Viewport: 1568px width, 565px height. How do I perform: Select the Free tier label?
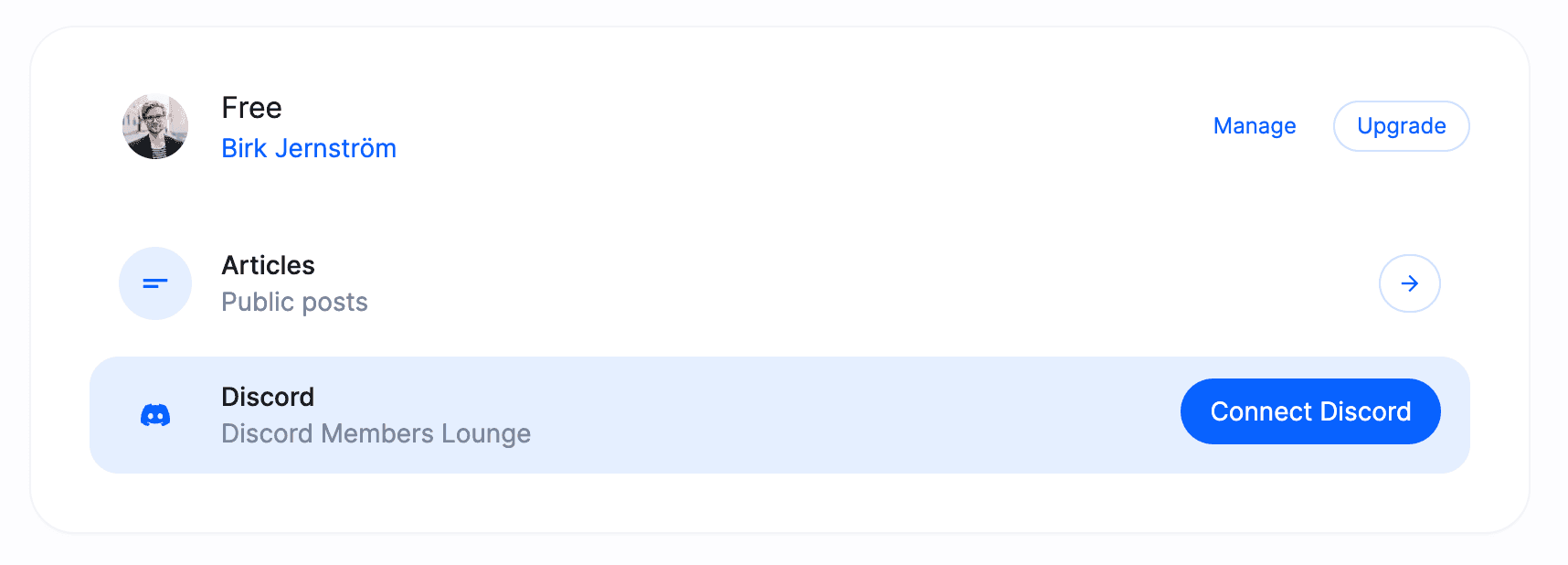click(252, 107)
